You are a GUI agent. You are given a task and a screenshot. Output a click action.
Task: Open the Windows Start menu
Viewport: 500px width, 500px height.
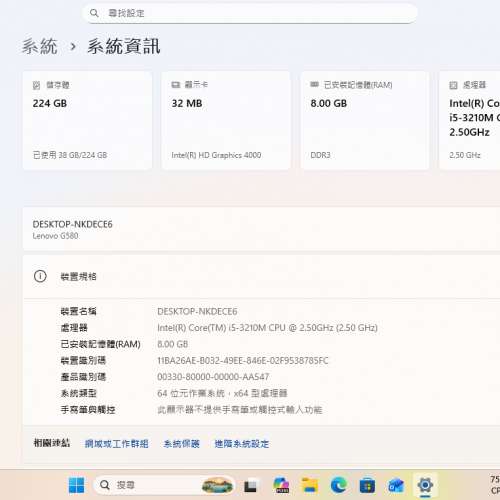[76, 485]
